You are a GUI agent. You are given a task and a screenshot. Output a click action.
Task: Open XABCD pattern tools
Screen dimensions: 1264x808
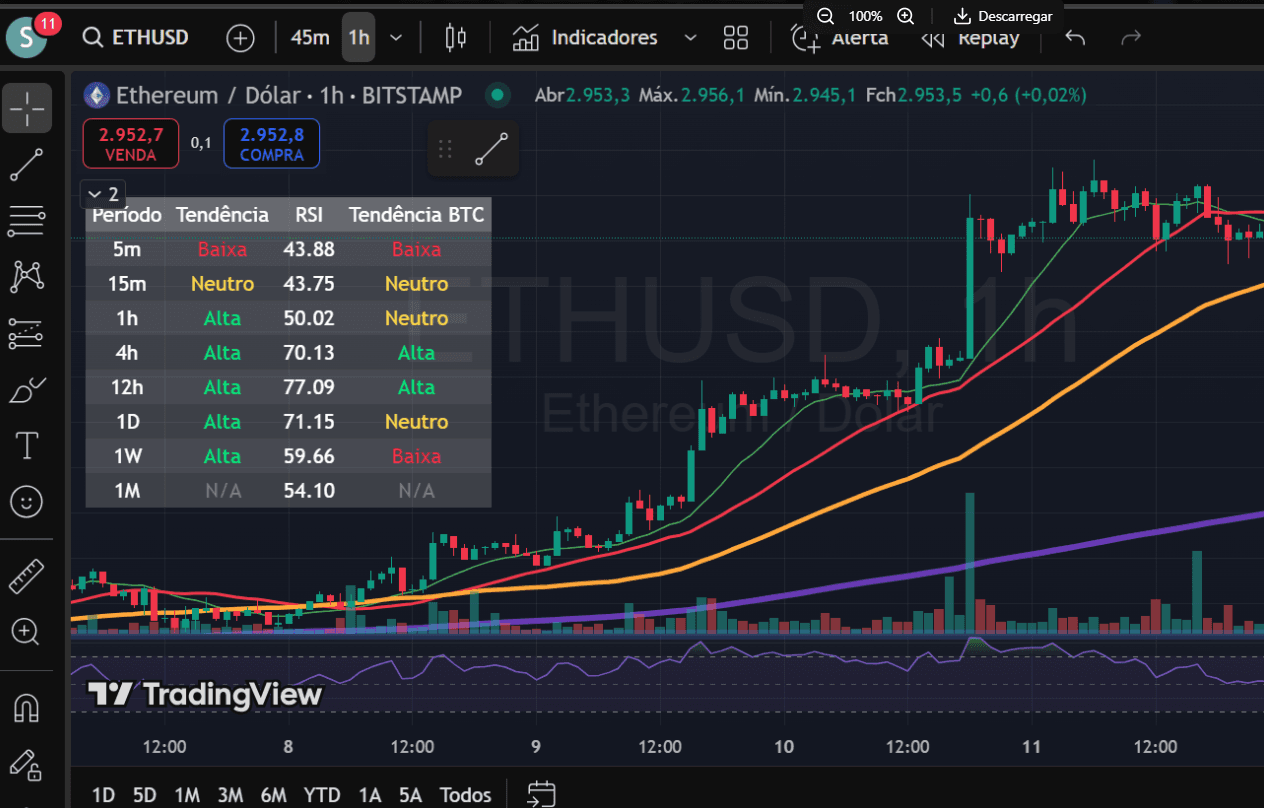pyautogui.click(x=27, y=277)
